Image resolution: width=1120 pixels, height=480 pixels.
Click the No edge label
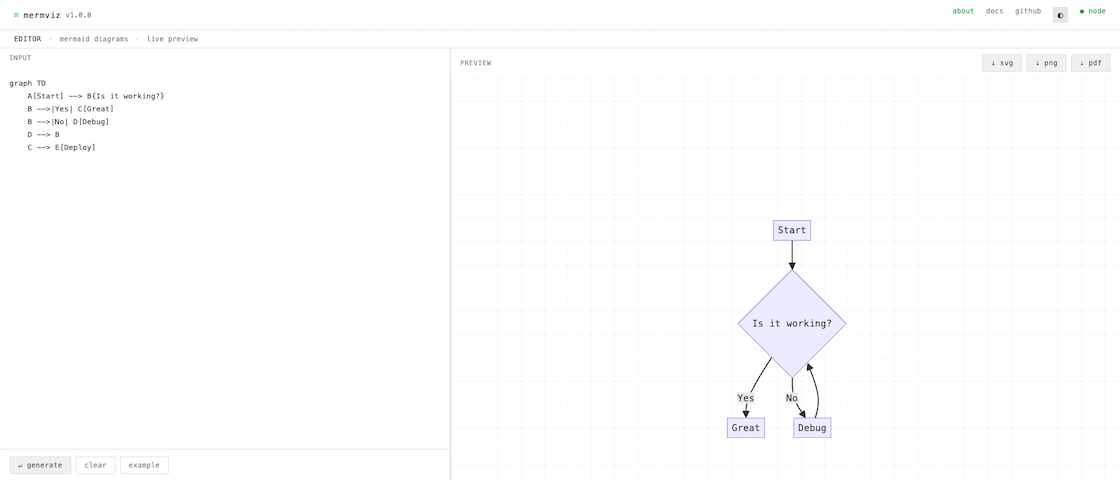click(x=791, y=398)
